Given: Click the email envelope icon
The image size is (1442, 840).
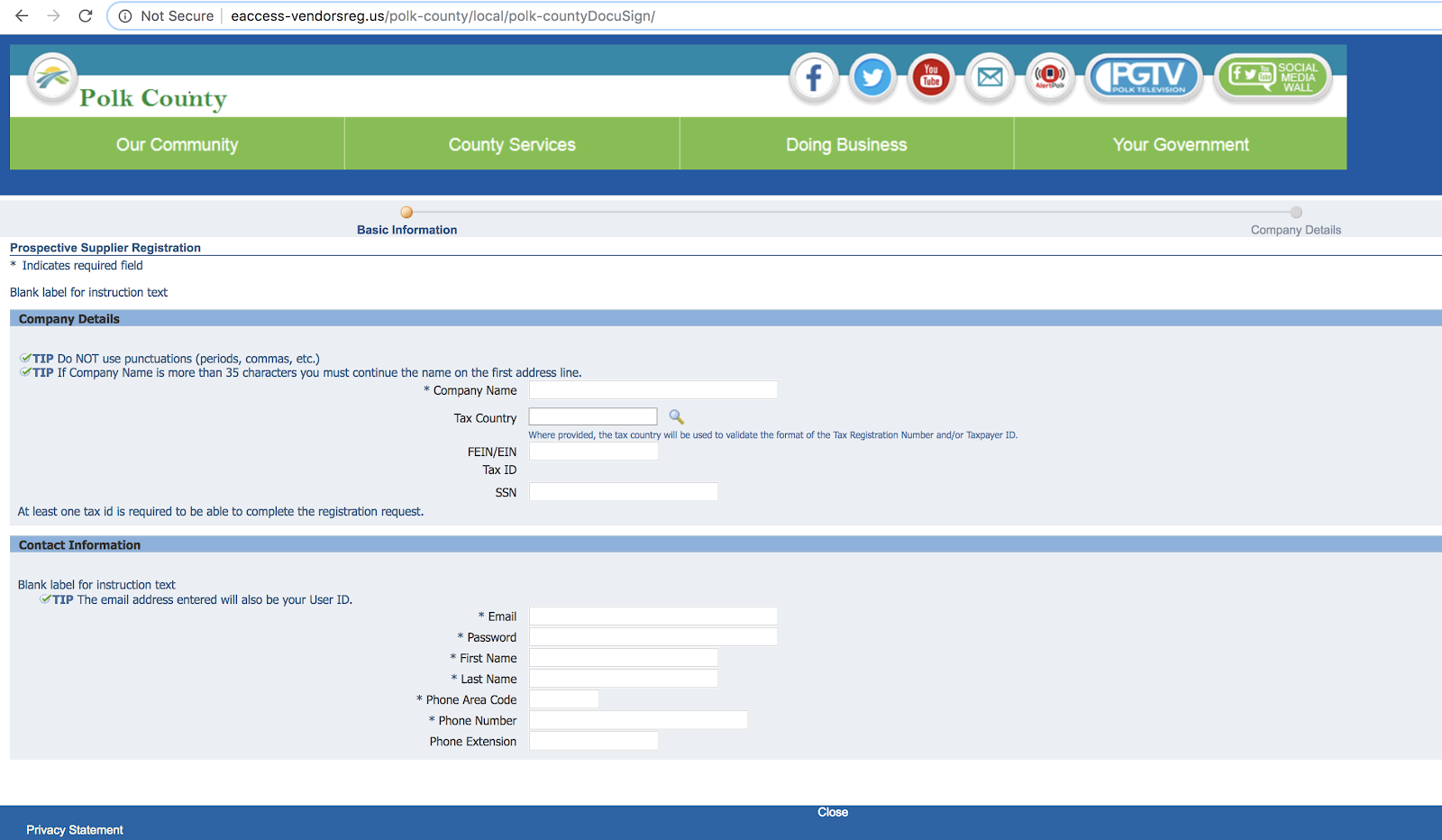Looking at the screenshot, I should tap(990, 78).
